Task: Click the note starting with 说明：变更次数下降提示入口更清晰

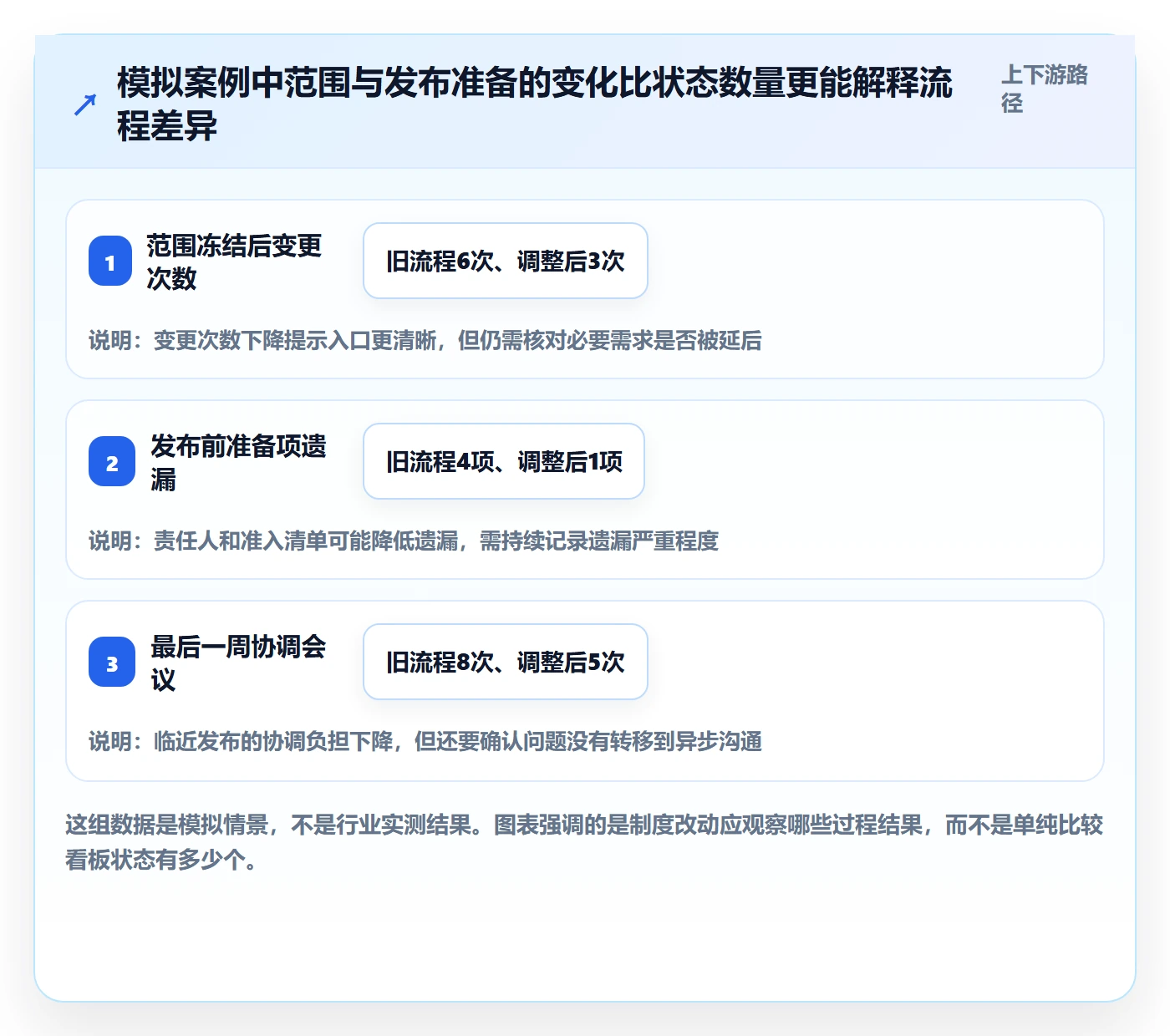Action: click(425, 340)
